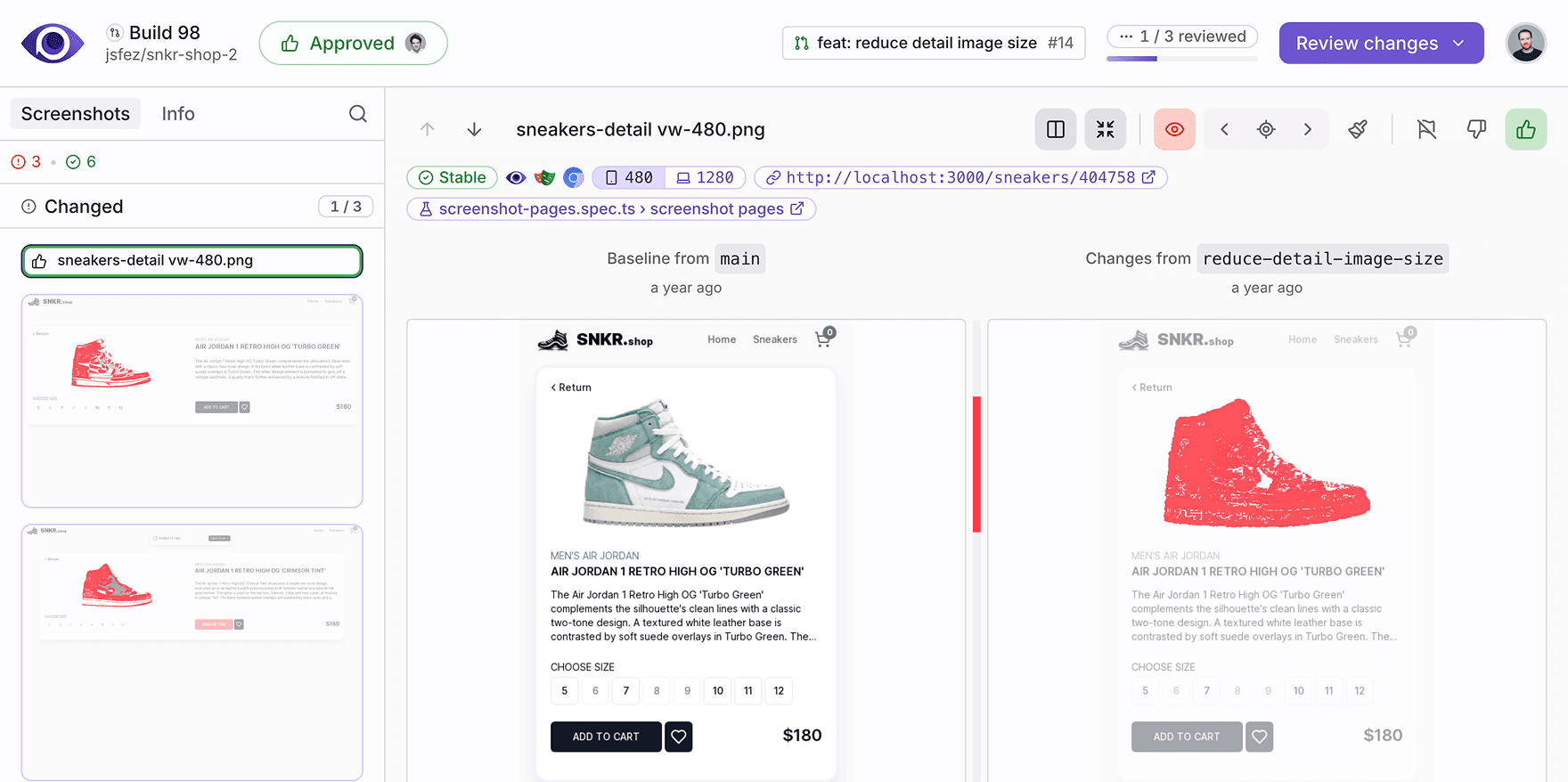Open the localhost sneakers URL link

coord(960,178)
